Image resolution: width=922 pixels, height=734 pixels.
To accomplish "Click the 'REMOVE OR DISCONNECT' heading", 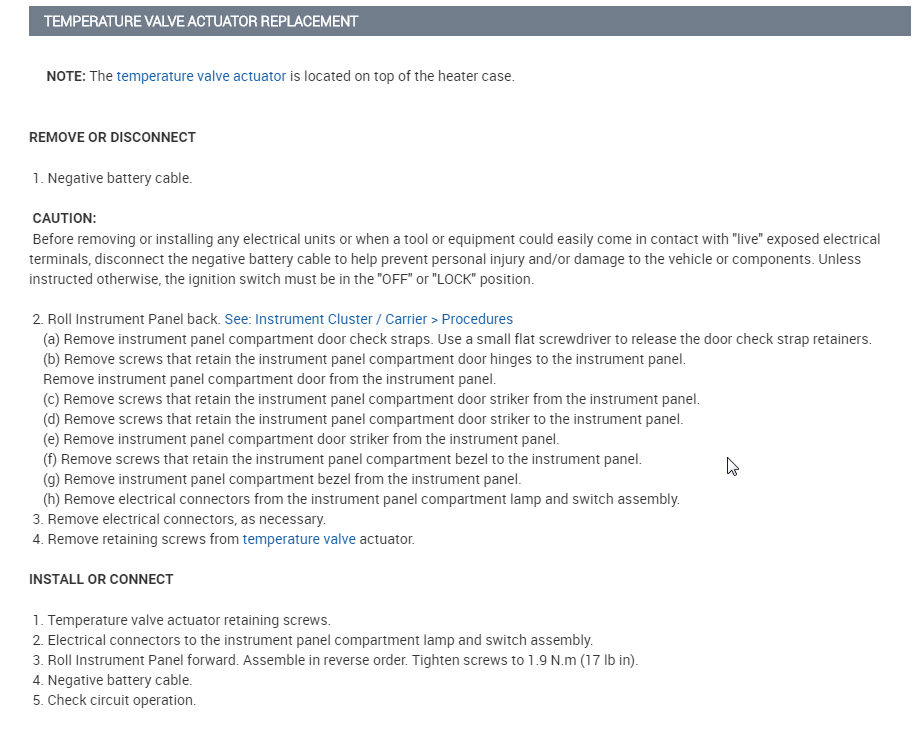I will tap(112, 137).
